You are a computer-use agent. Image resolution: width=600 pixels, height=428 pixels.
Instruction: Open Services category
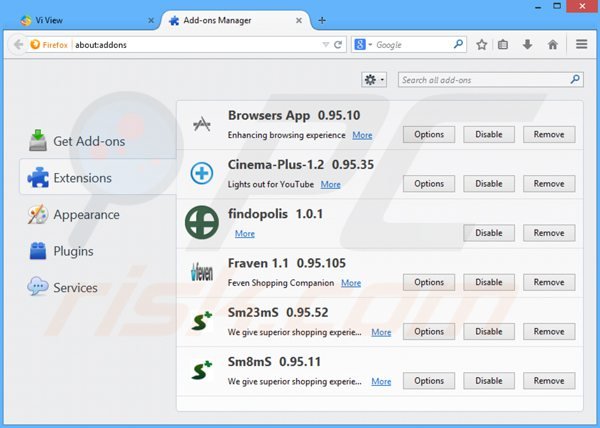coord(98,287)
